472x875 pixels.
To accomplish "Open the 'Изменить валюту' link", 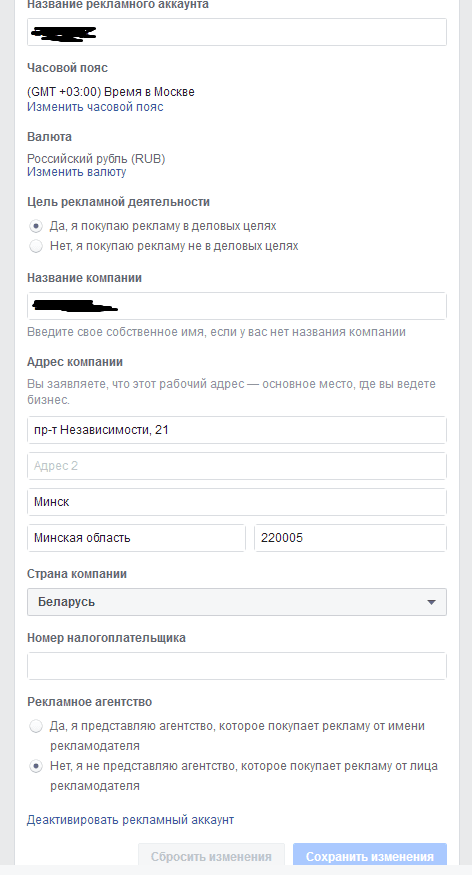I will pos(76,172).
